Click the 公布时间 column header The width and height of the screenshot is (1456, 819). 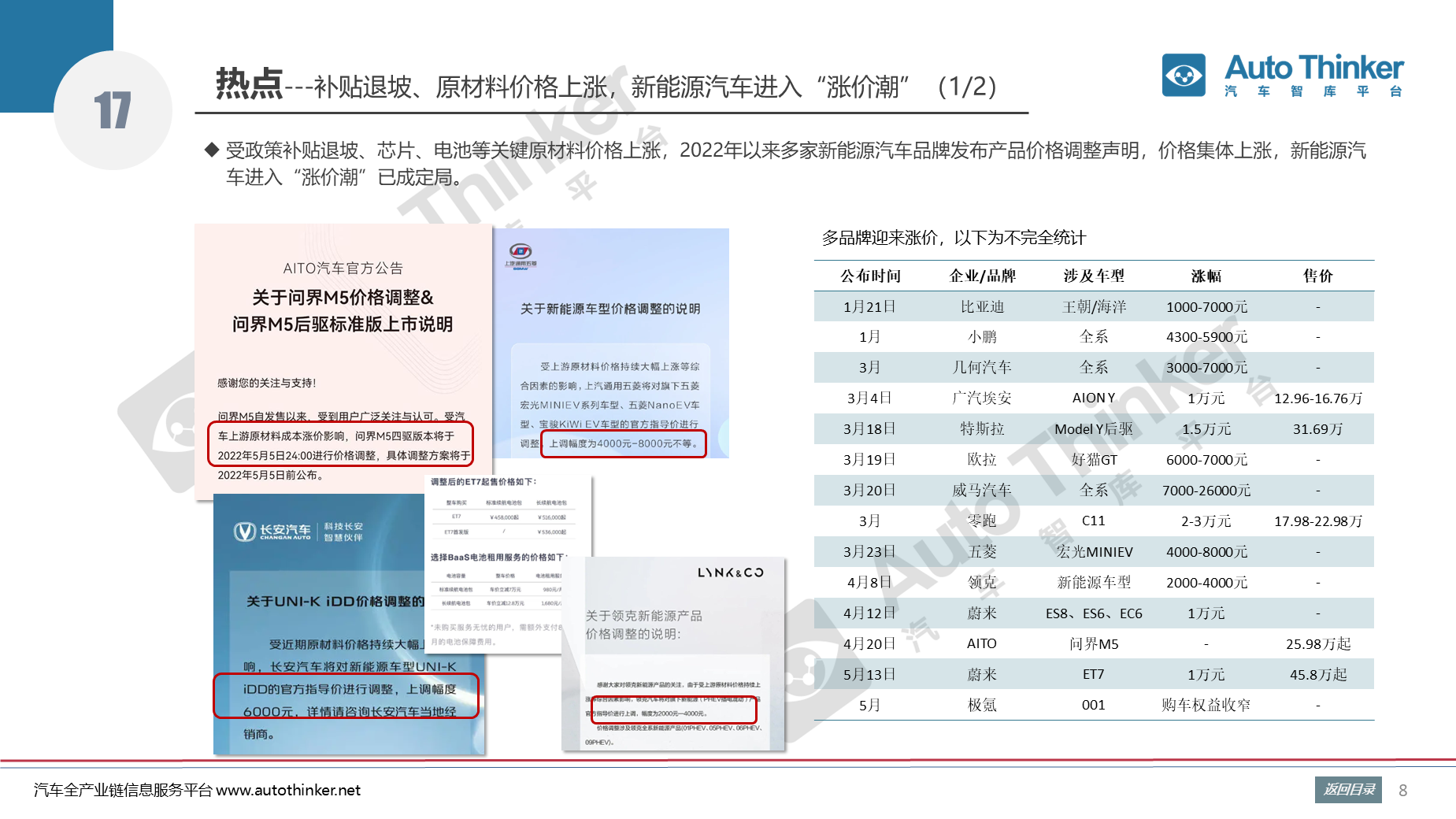869,276
